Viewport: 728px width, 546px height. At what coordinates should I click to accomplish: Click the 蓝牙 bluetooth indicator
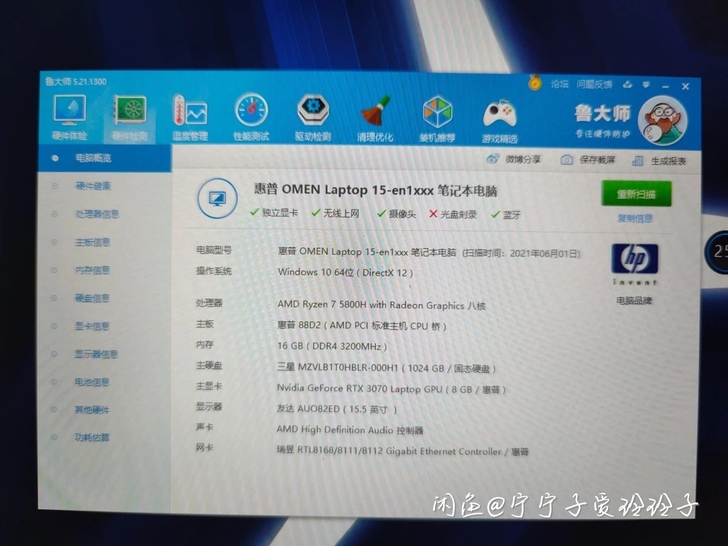506,214
